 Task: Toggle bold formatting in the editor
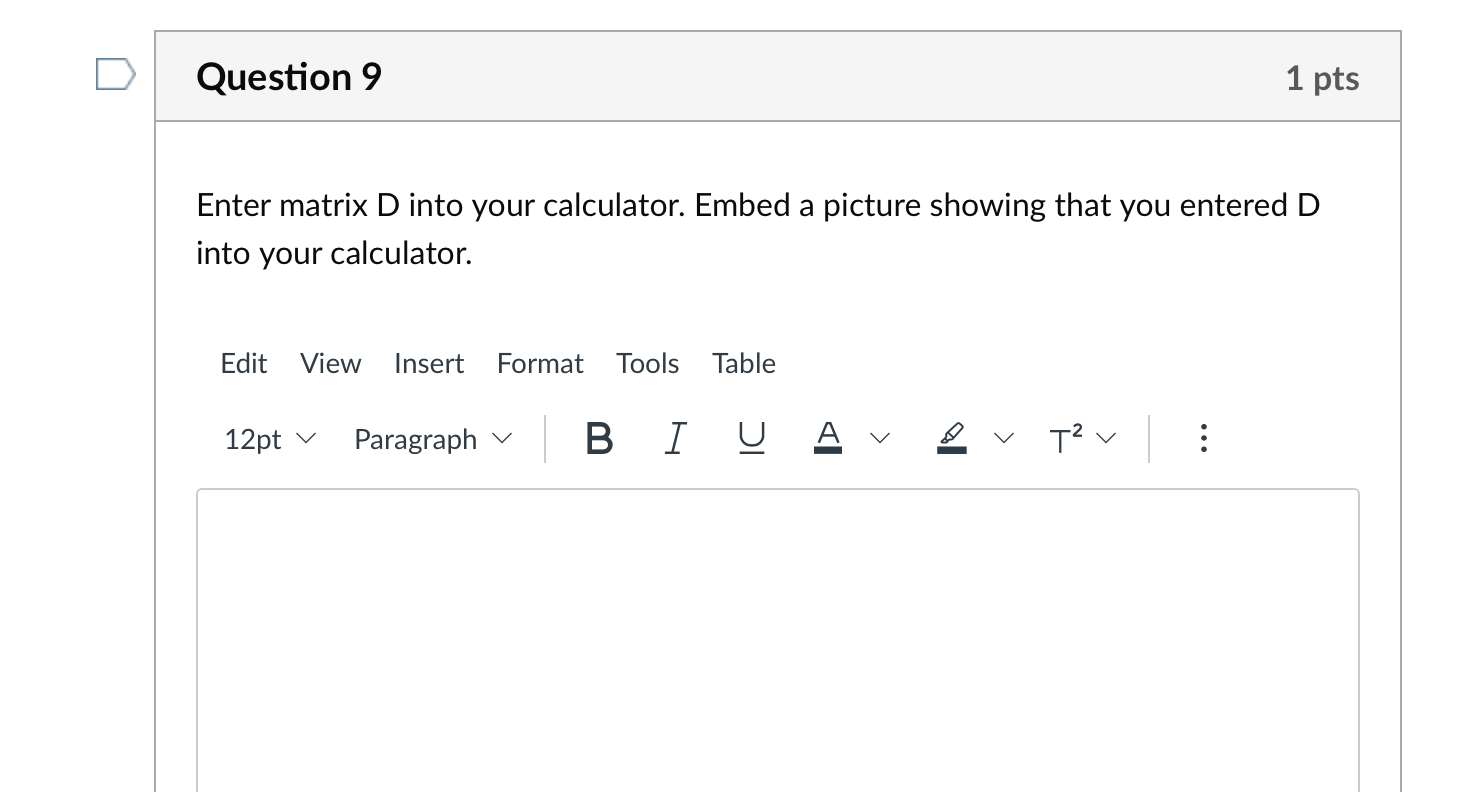point(598,438)
